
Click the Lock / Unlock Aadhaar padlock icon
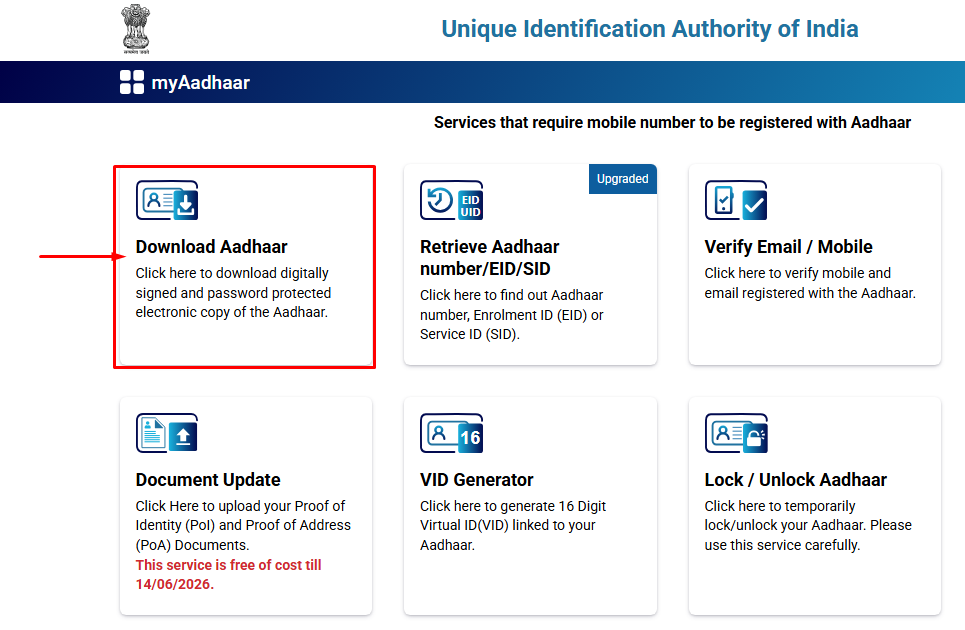pyautogui.click(x=736, y=433)
